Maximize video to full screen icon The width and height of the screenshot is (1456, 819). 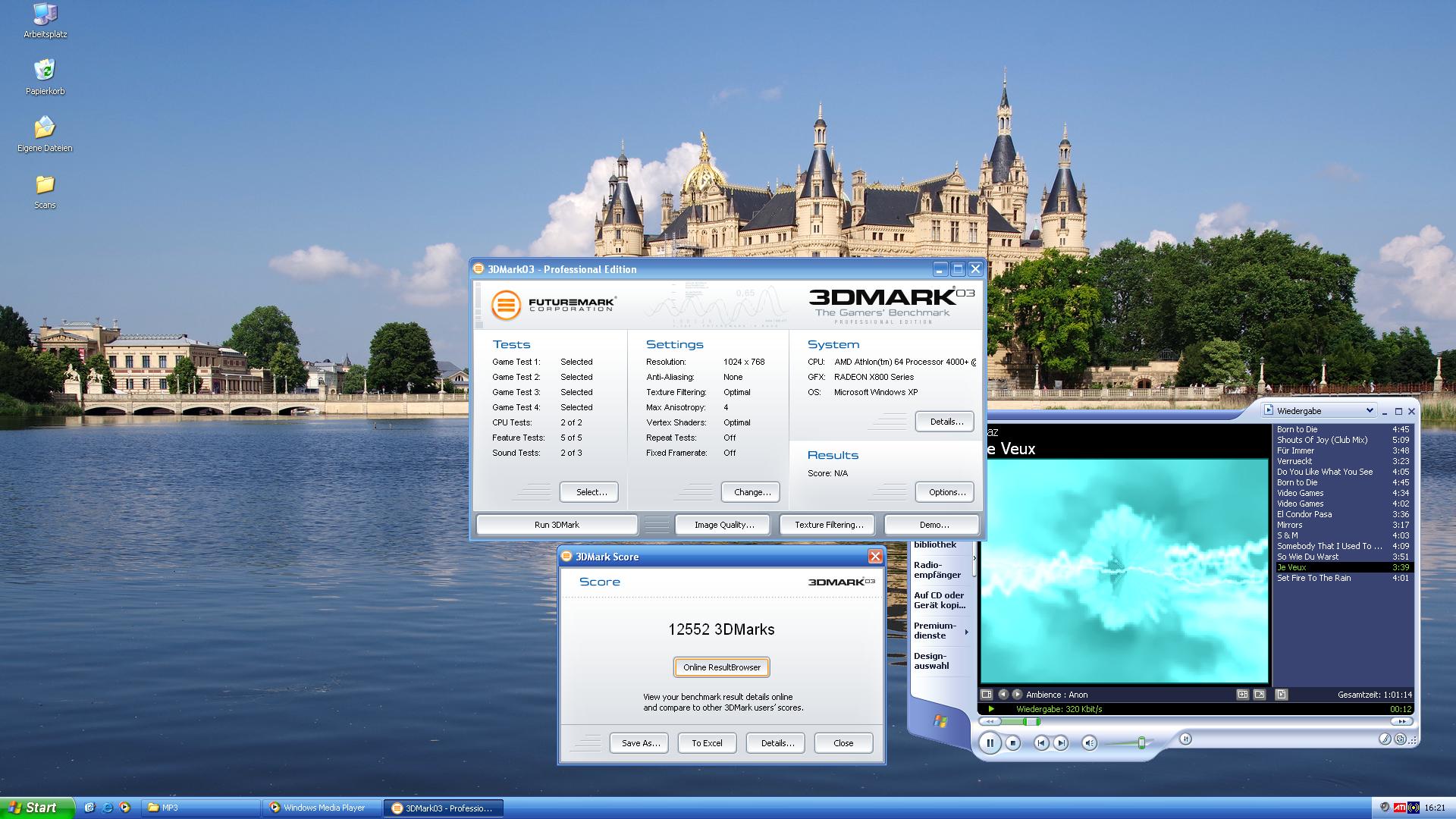coord(1260,694)
